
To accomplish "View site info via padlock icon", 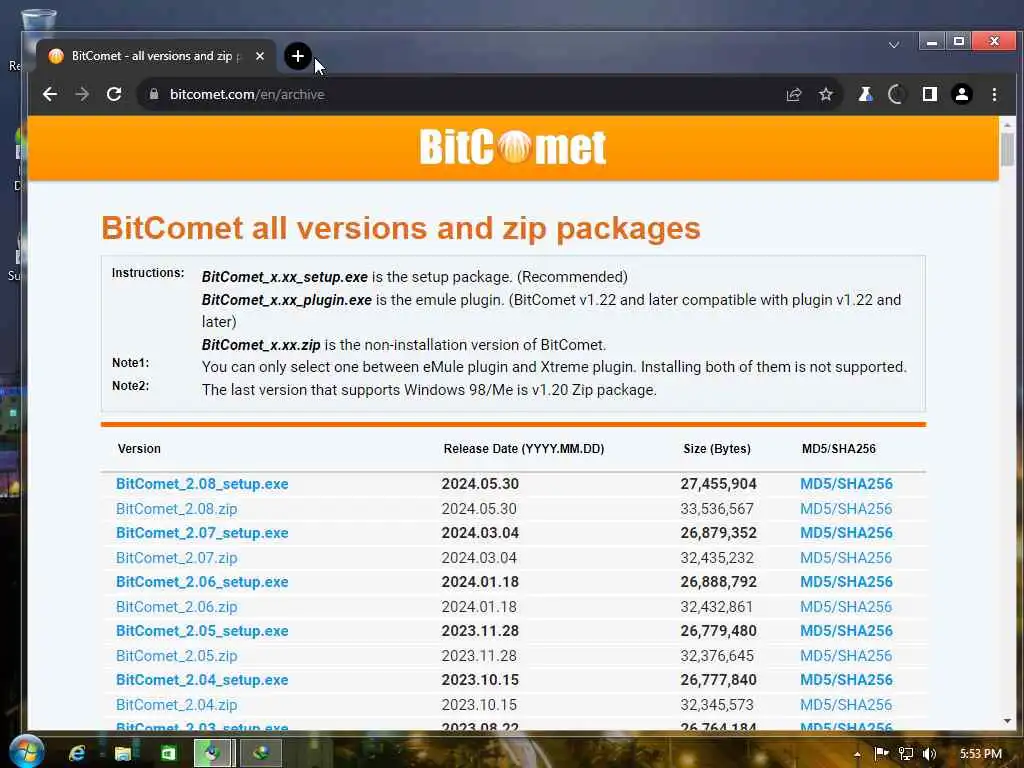I will pos(154,94).
